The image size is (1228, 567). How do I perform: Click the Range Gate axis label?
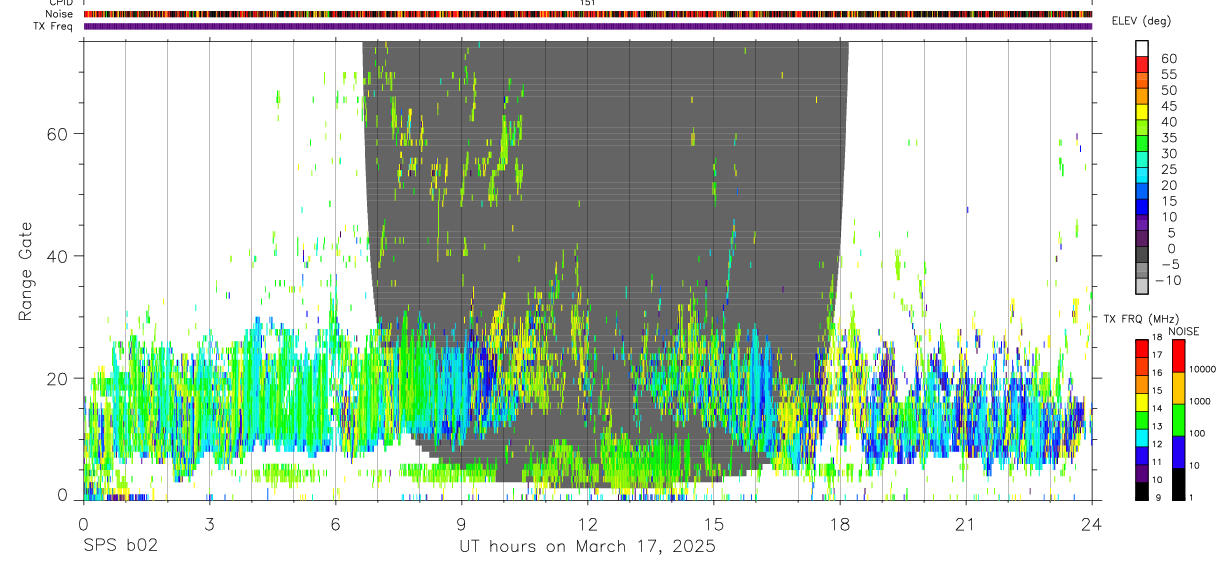pyautogui.click(x=25, y=270)
